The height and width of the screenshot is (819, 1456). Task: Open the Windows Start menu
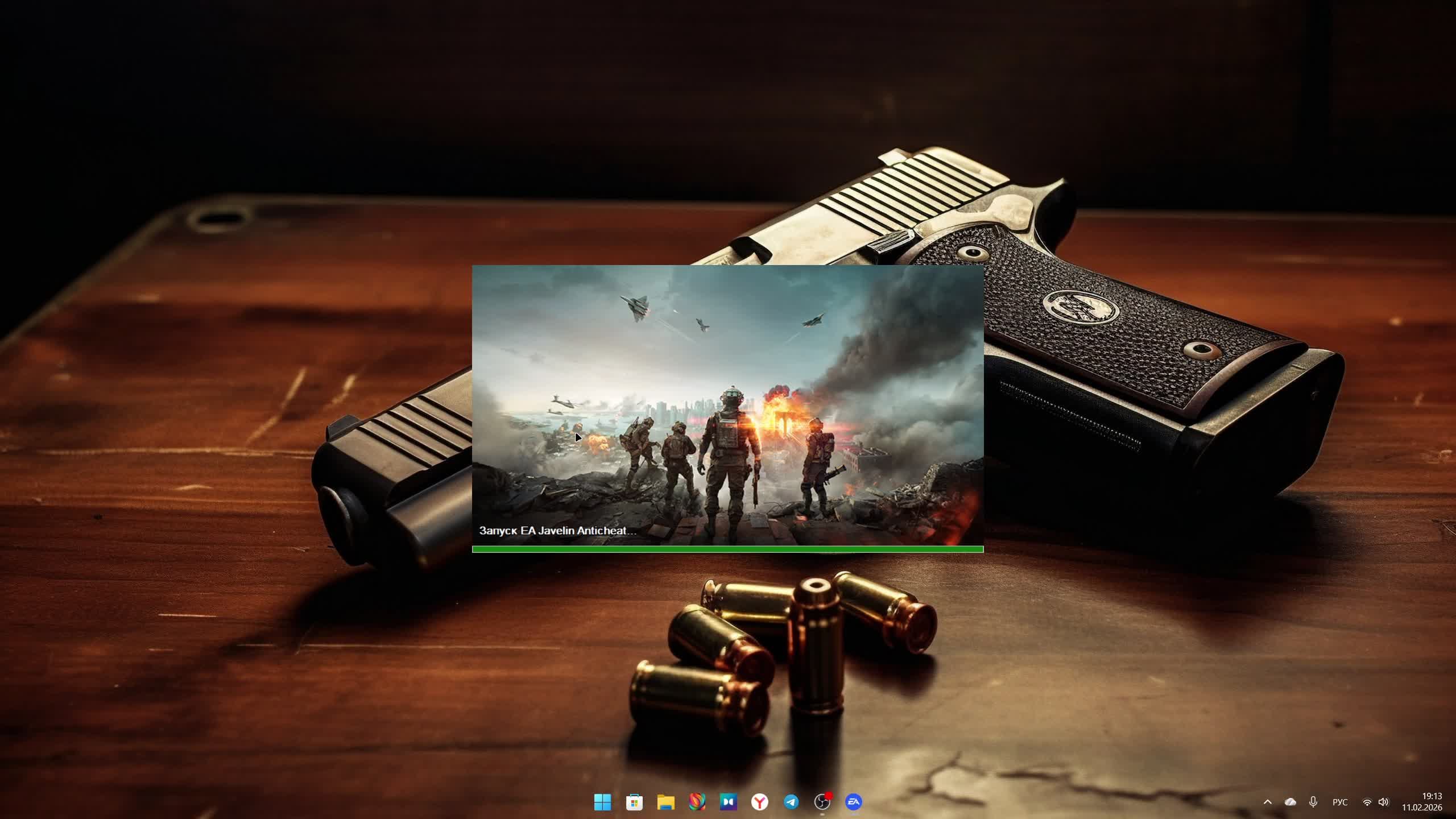click(602, 802)
